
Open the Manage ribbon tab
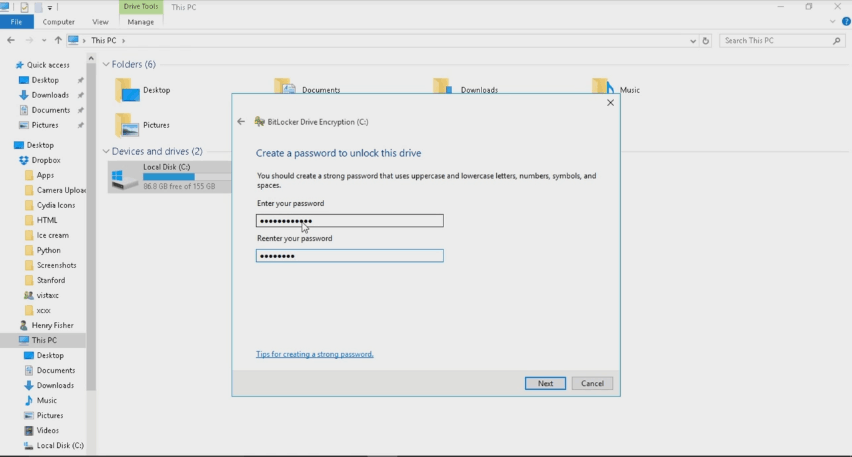click(x=140, y=22)
